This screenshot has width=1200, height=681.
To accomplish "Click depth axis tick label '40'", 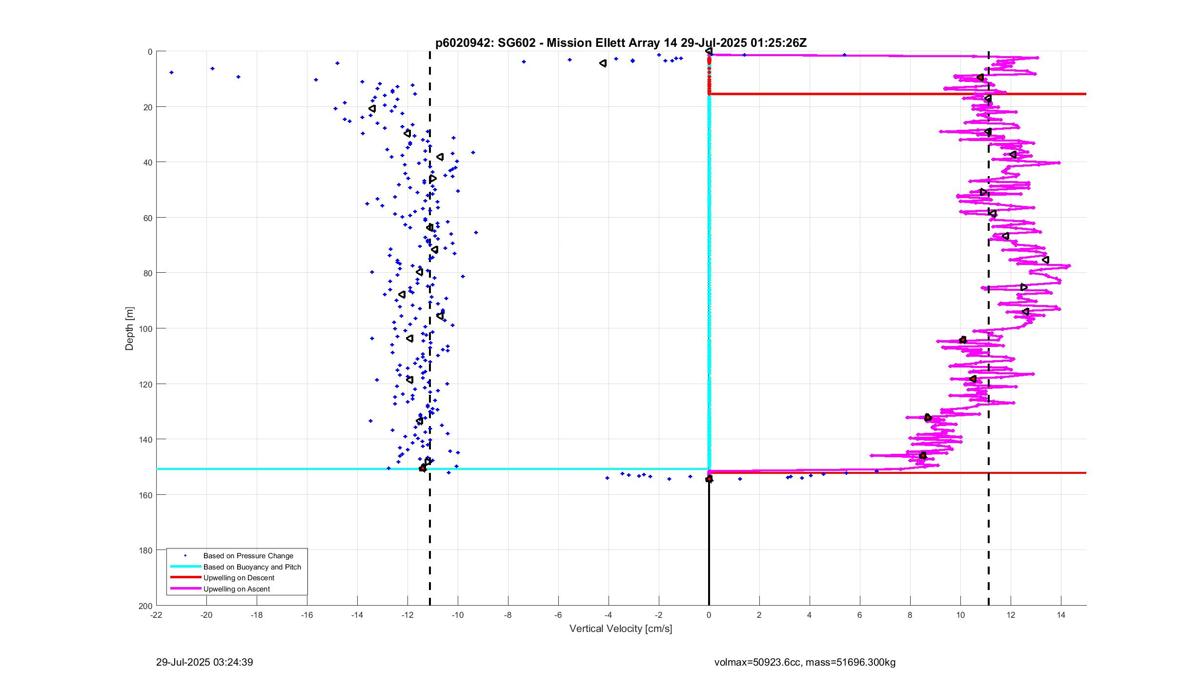I will click(148, 162).
